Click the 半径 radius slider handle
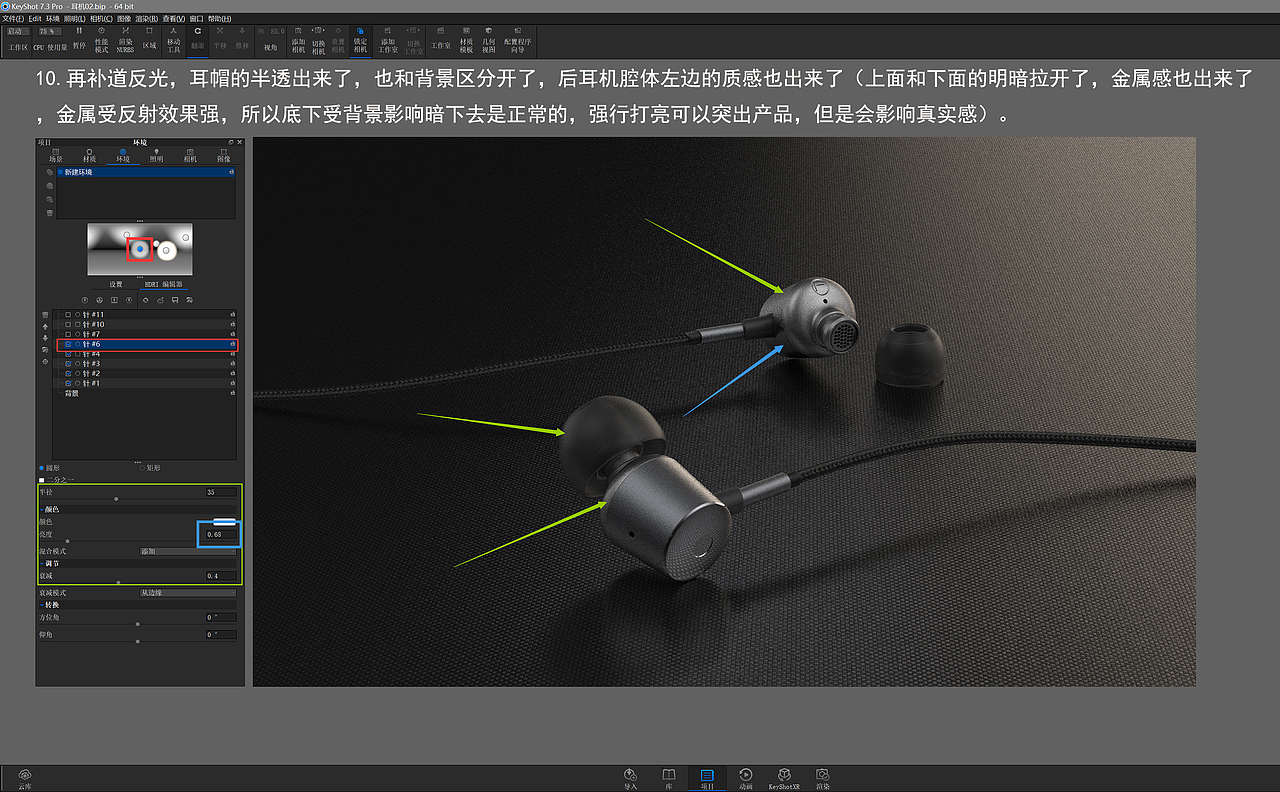This screenshot has width=1280, height=792. tap(117, 498)
